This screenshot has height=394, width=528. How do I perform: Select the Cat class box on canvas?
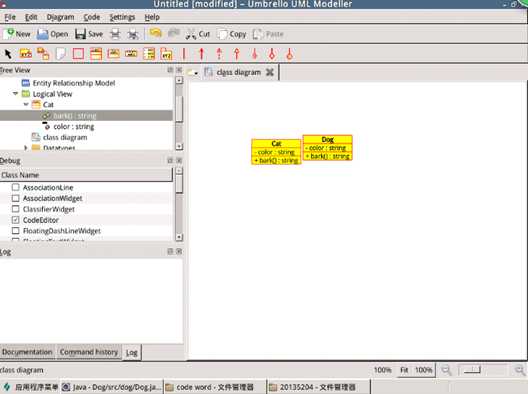(x=276, y=152)
